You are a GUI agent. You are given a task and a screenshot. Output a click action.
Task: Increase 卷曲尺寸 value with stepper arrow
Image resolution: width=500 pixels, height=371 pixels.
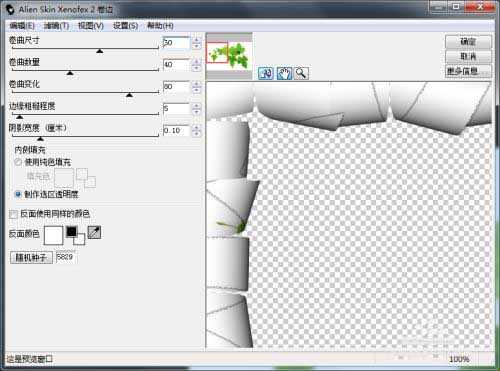tap(196, 40)
